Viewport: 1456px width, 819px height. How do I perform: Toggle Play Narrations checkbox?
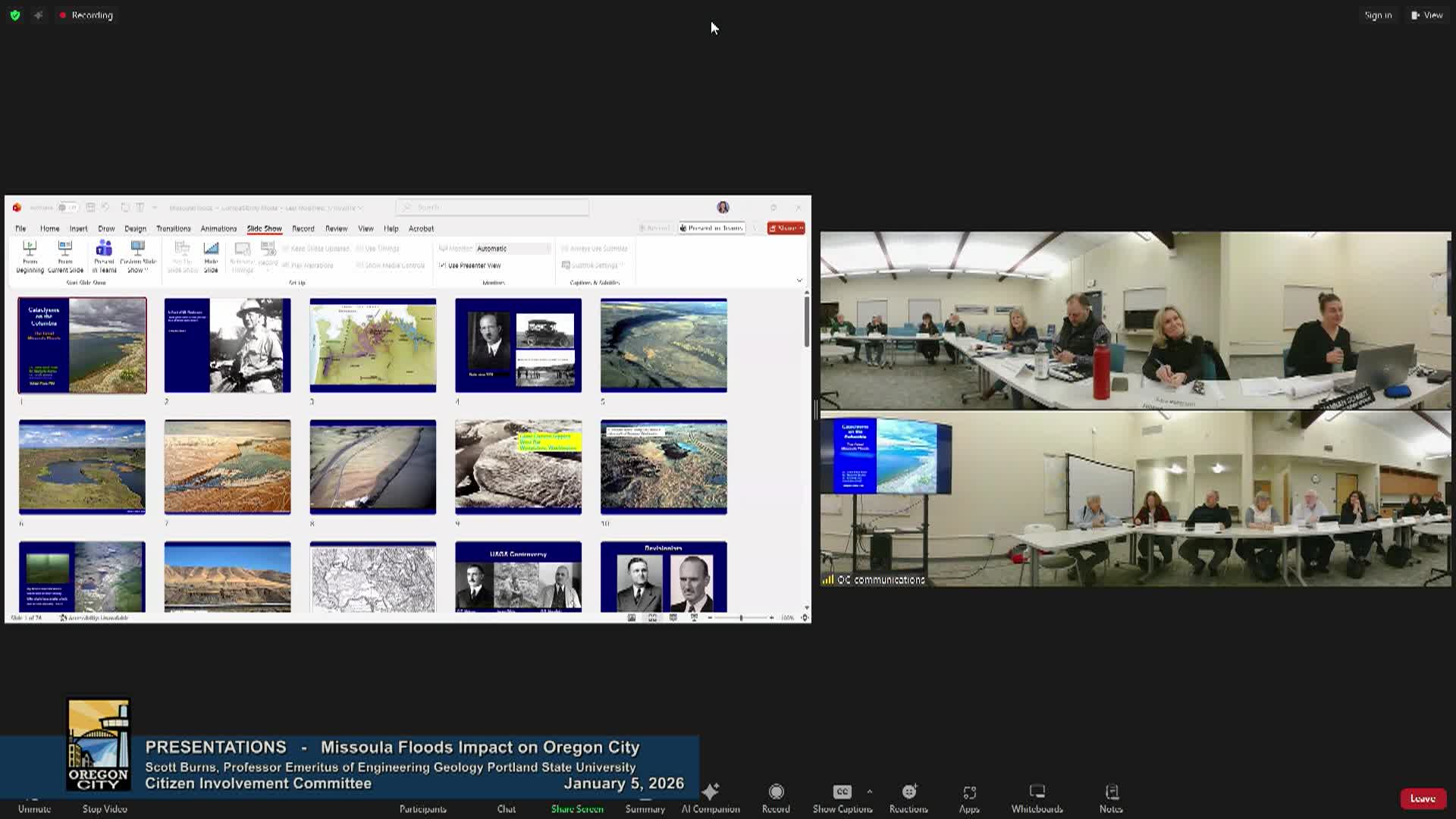tap(286, 265)
